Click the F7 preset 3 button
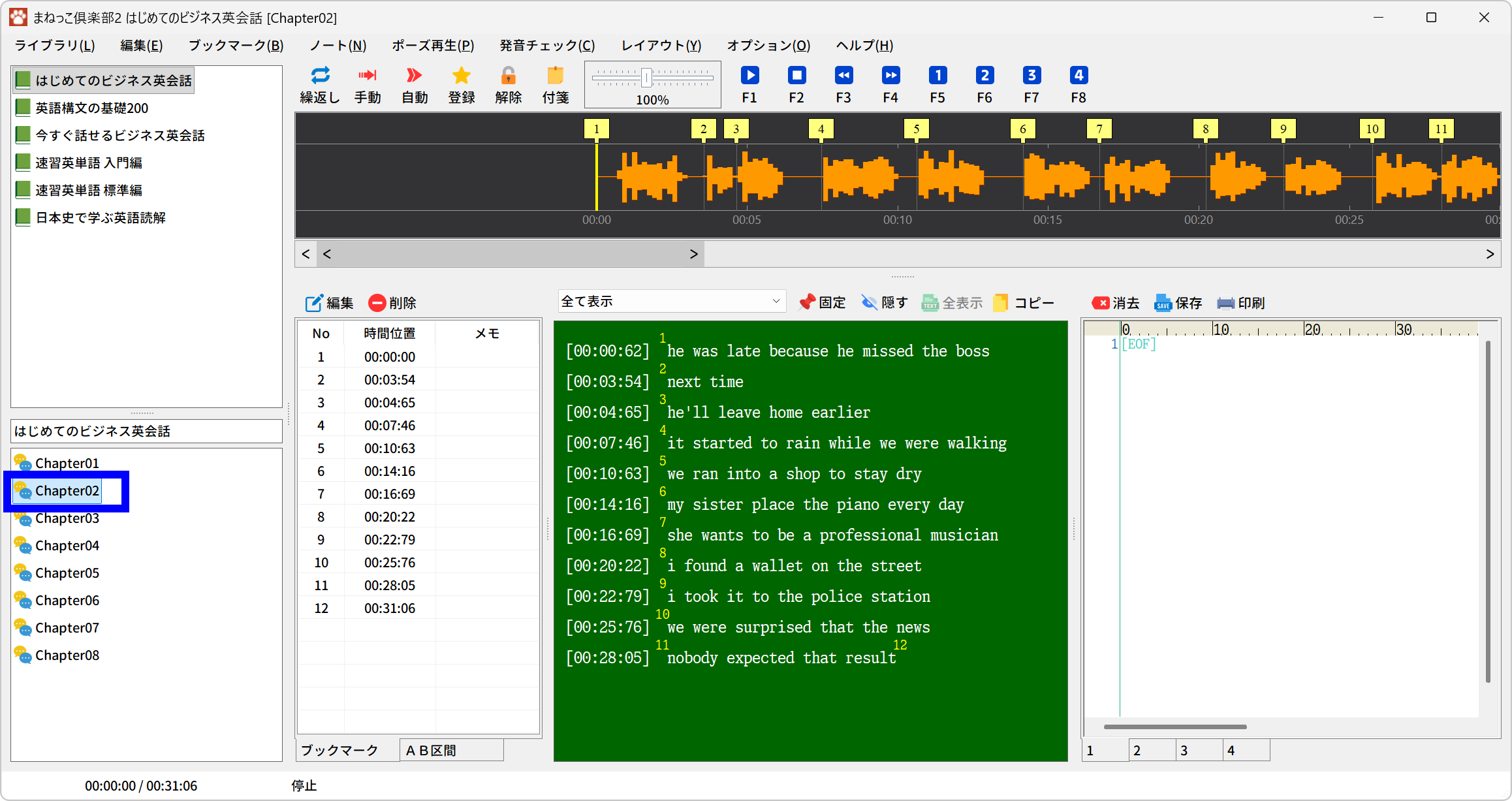 1032,85
